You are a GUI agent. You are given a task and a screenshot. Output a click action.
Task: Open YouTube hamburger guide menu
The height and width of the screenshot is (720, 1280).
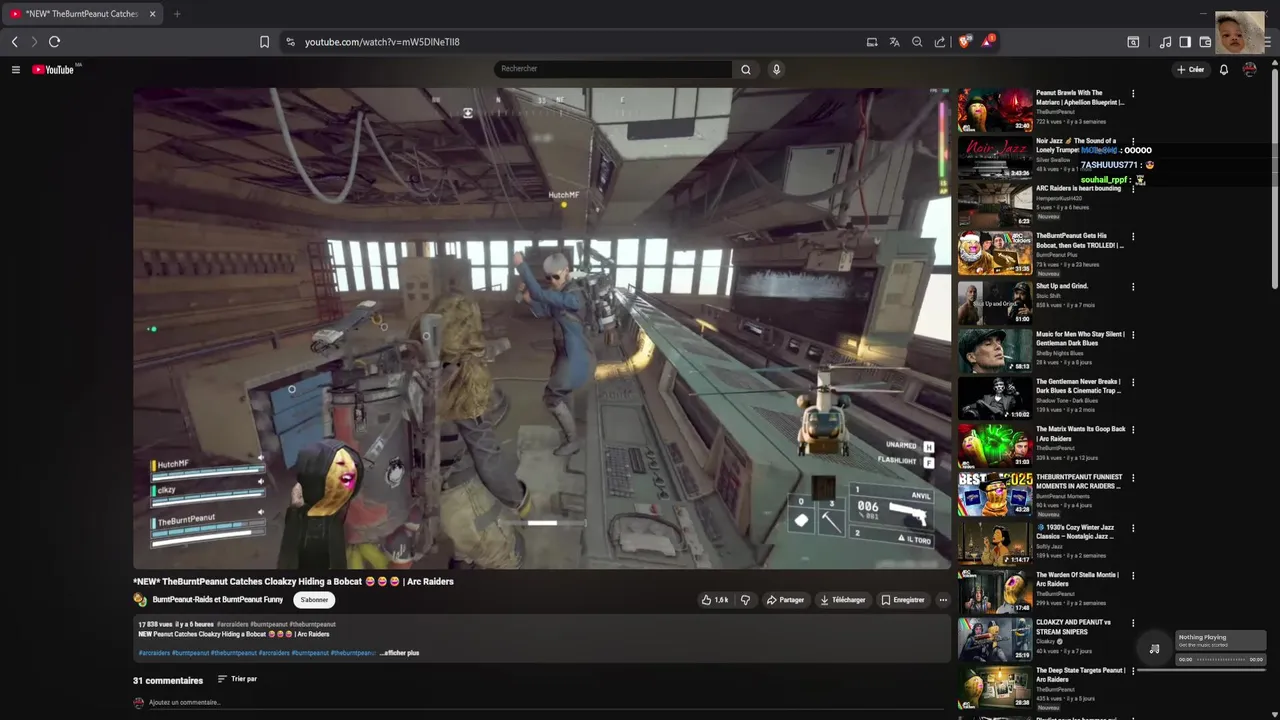pos(16,70)
